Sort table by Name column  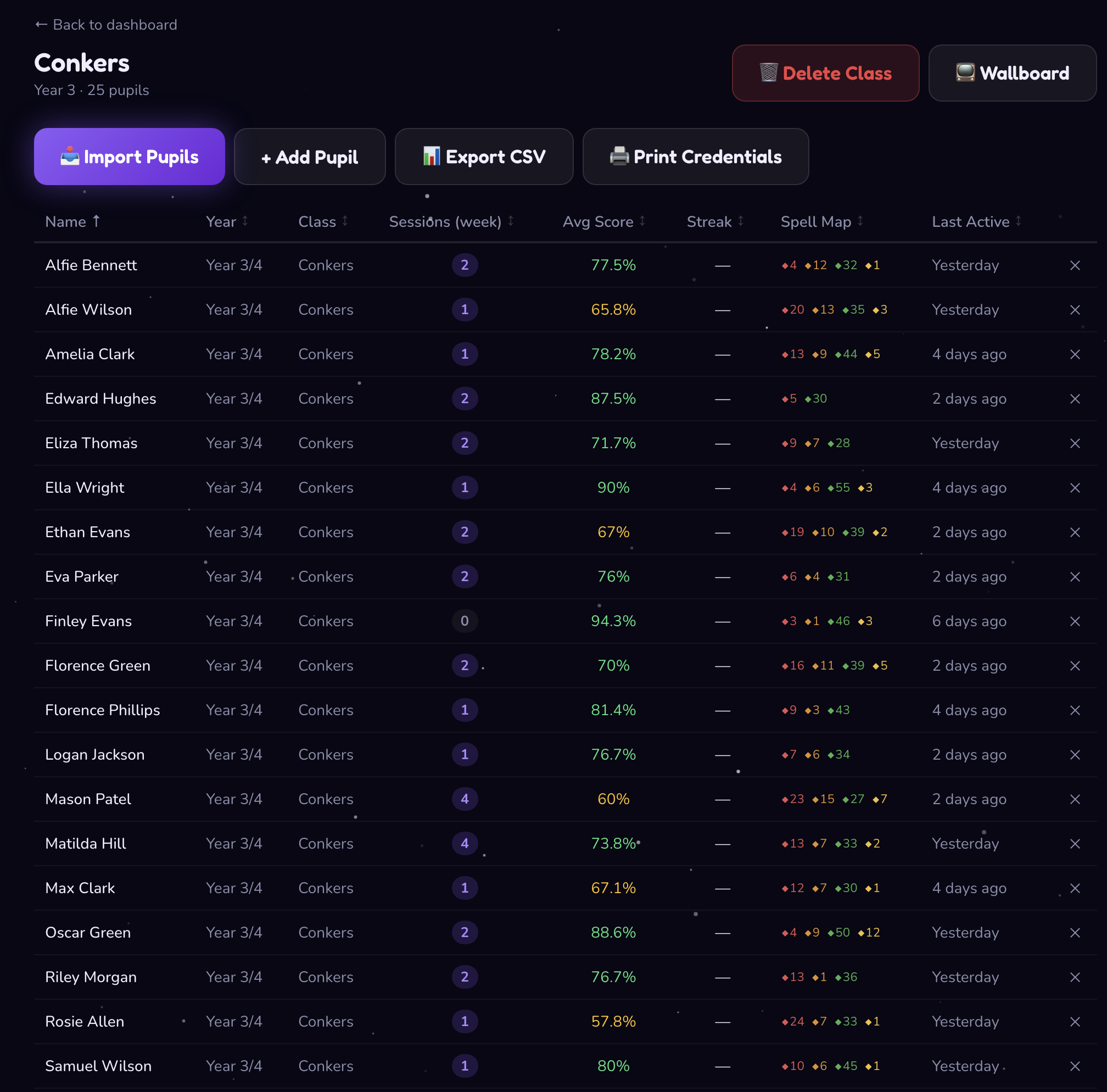point(73,221)
